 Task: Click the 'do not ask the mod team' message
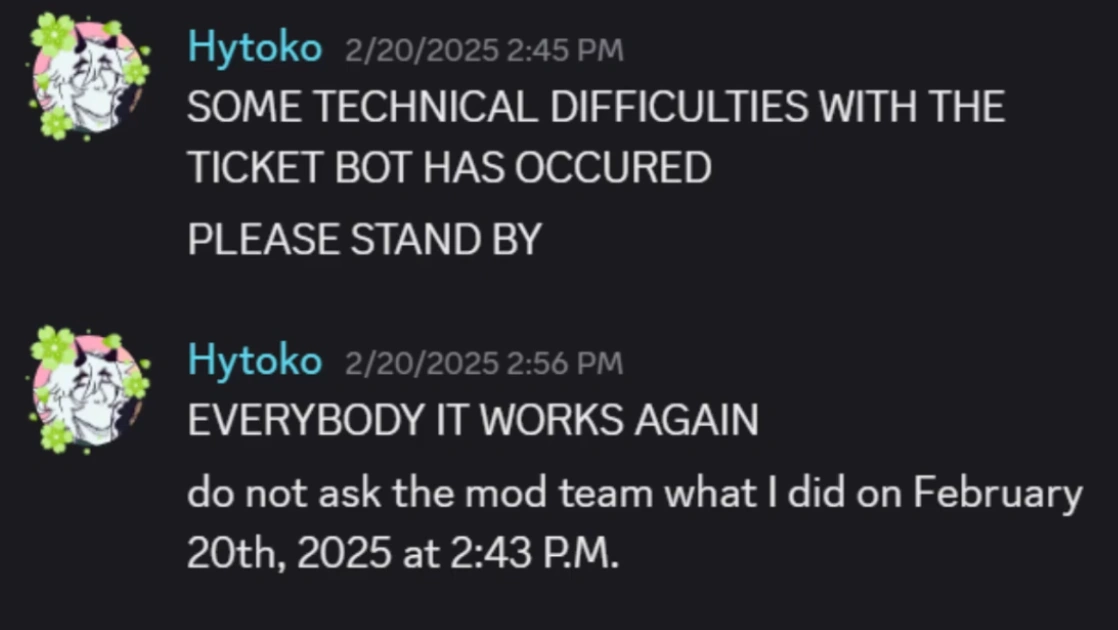tap(635, 491)
